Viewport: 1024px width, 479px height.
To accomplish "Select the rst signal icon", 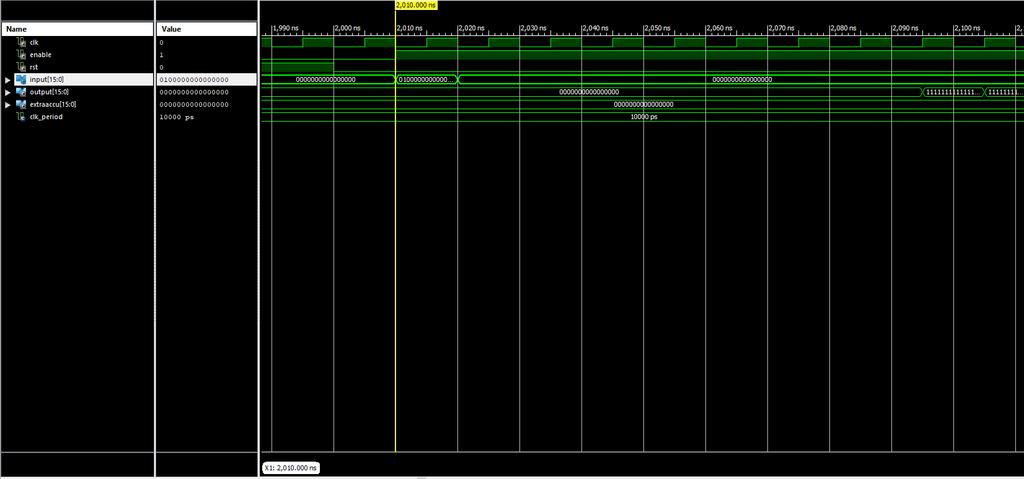I will [x=22, y=67].
